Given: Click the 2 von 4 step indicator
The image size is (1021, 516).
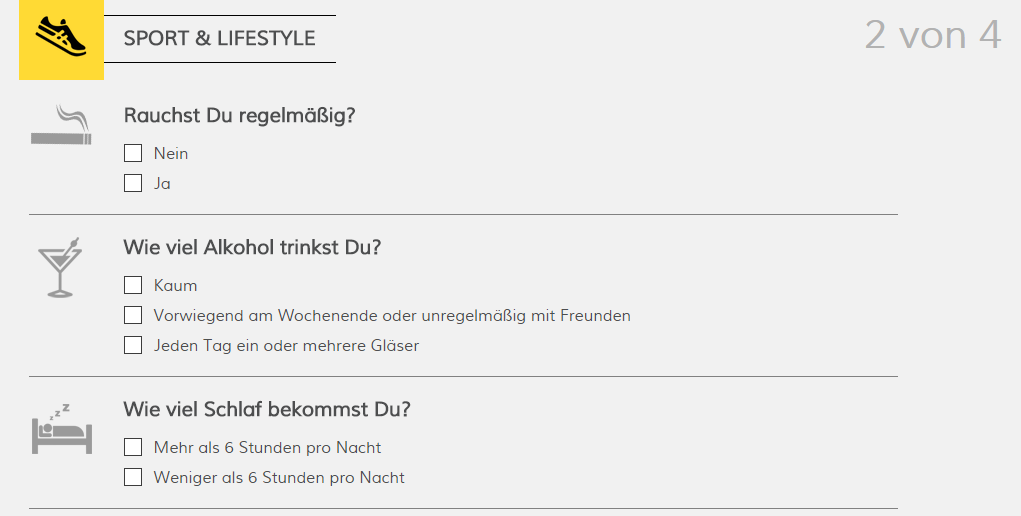Looking at the screenshot, I should (x=932, y=35).
